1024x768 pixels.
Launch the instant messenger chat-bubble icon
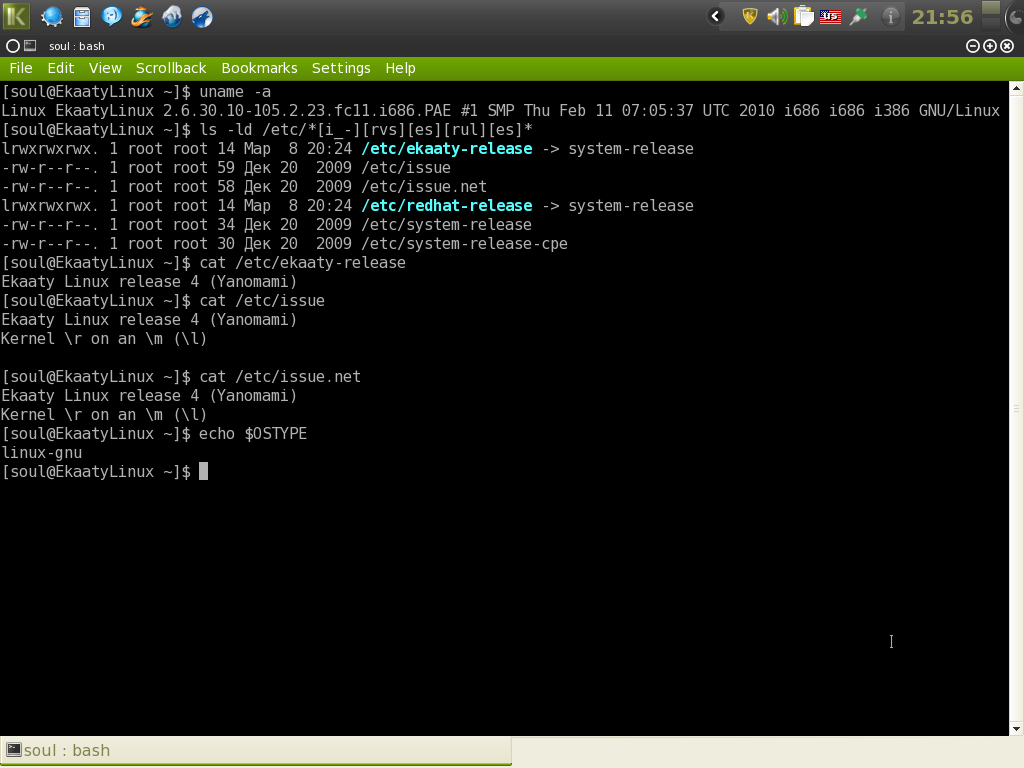[x=112, y=17]
